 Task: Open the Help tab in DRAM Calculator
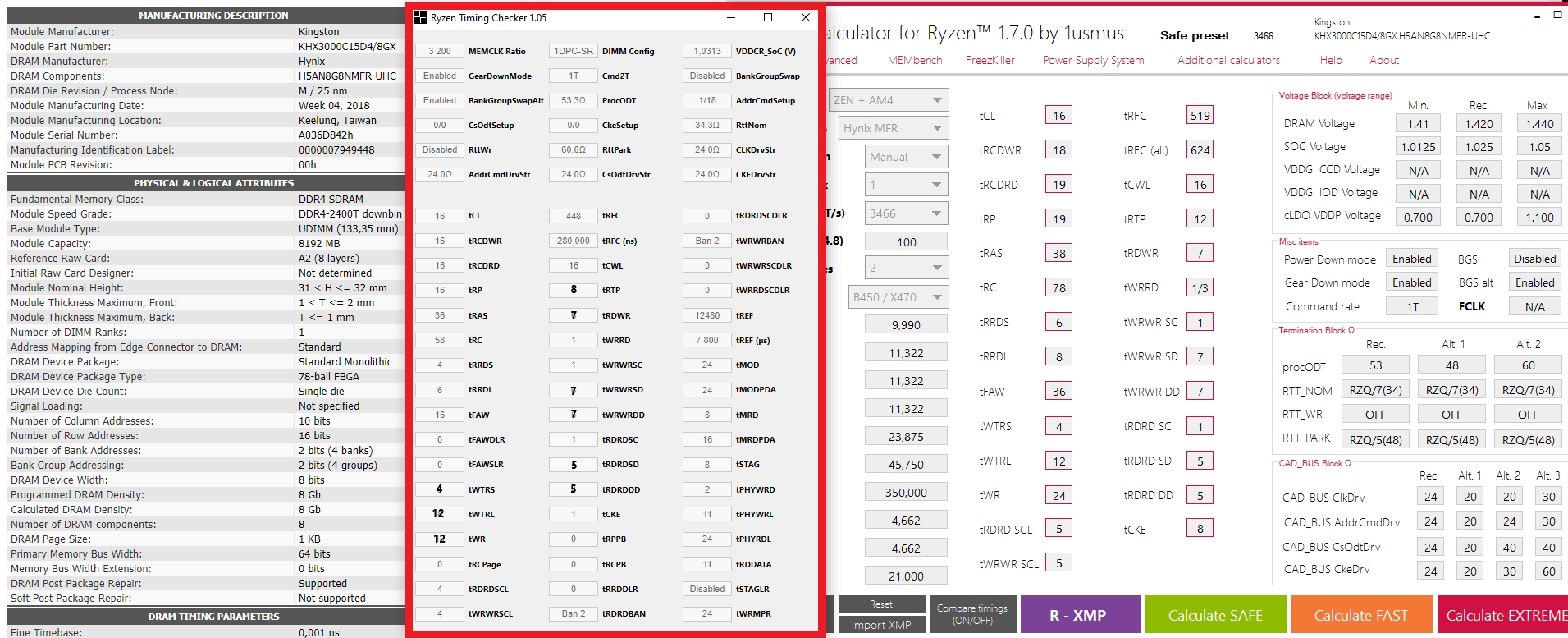point(1331,60)
